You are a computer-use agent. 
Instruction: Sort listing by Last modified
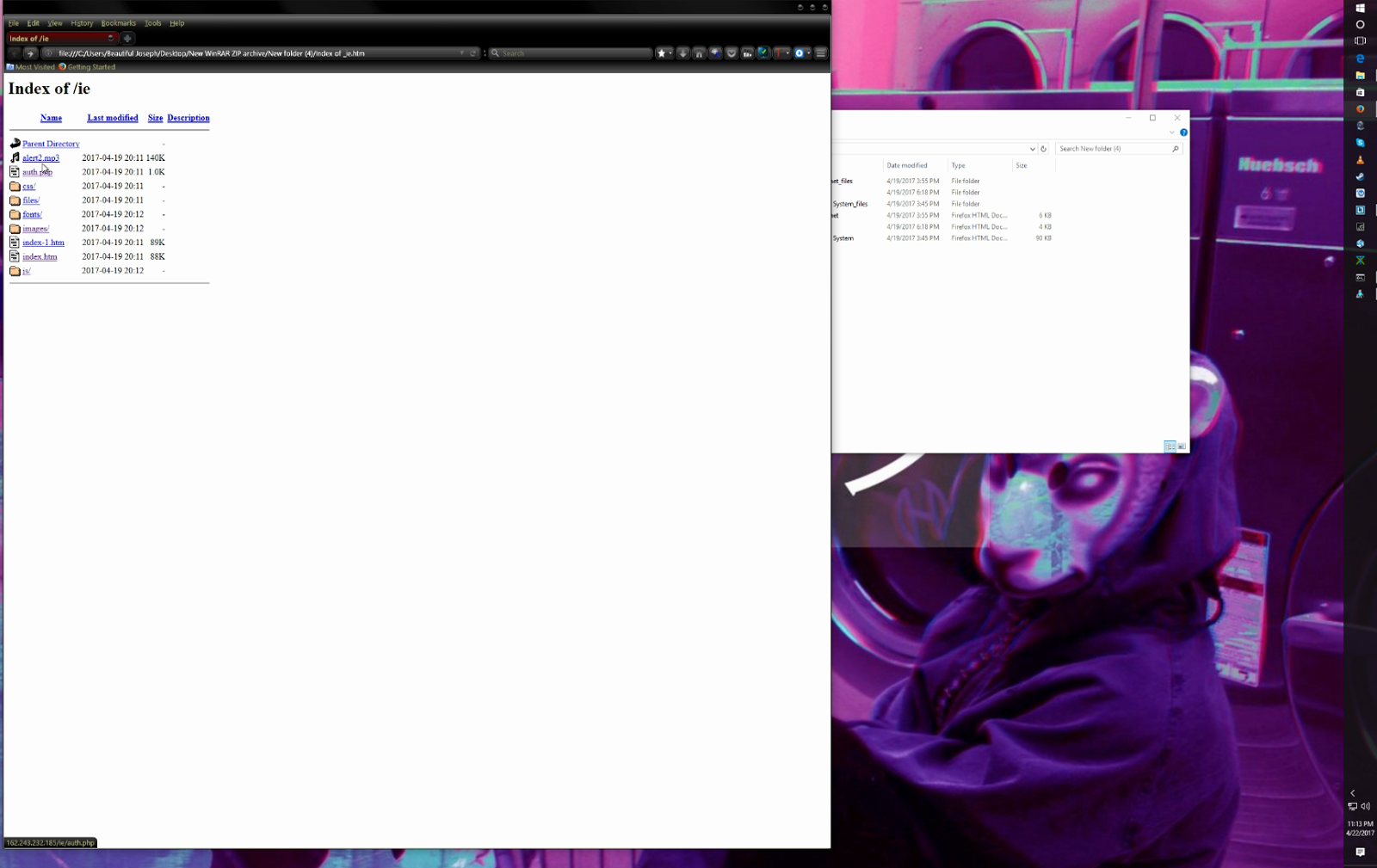click(x=113, y=118)
